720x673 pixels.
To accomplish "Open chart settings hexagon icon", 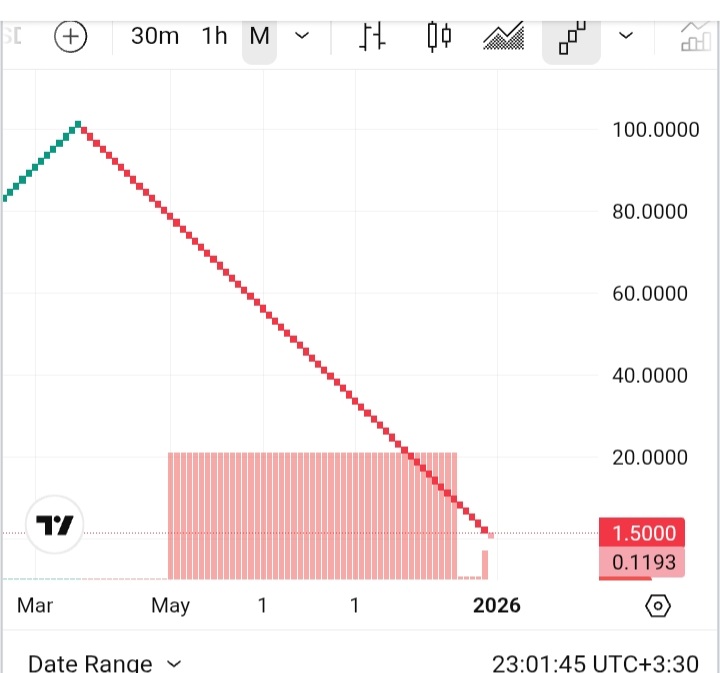I will click(657, 605).
